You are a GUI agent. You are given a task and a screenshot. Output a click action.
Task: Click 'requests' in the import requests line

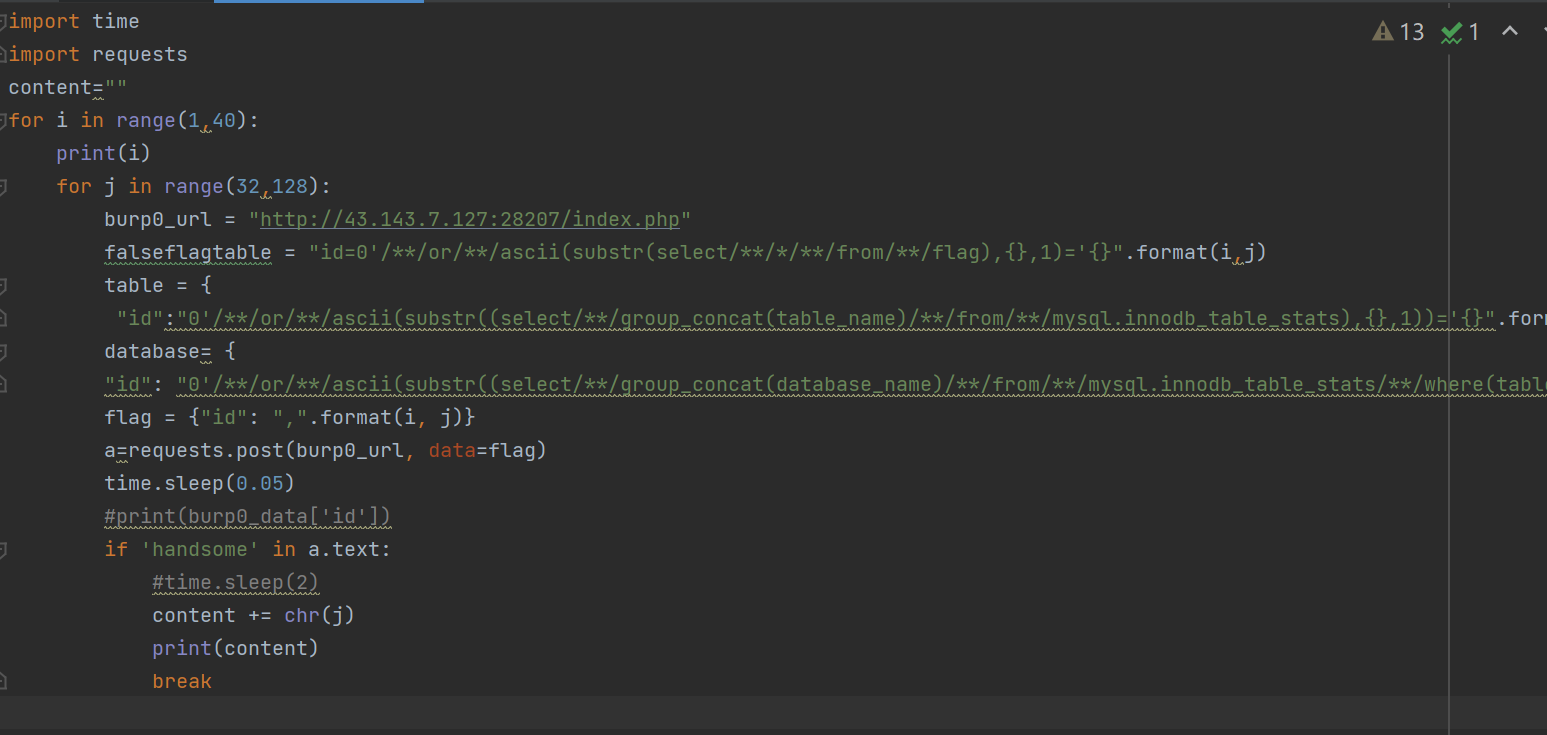[x=140, y=54]
